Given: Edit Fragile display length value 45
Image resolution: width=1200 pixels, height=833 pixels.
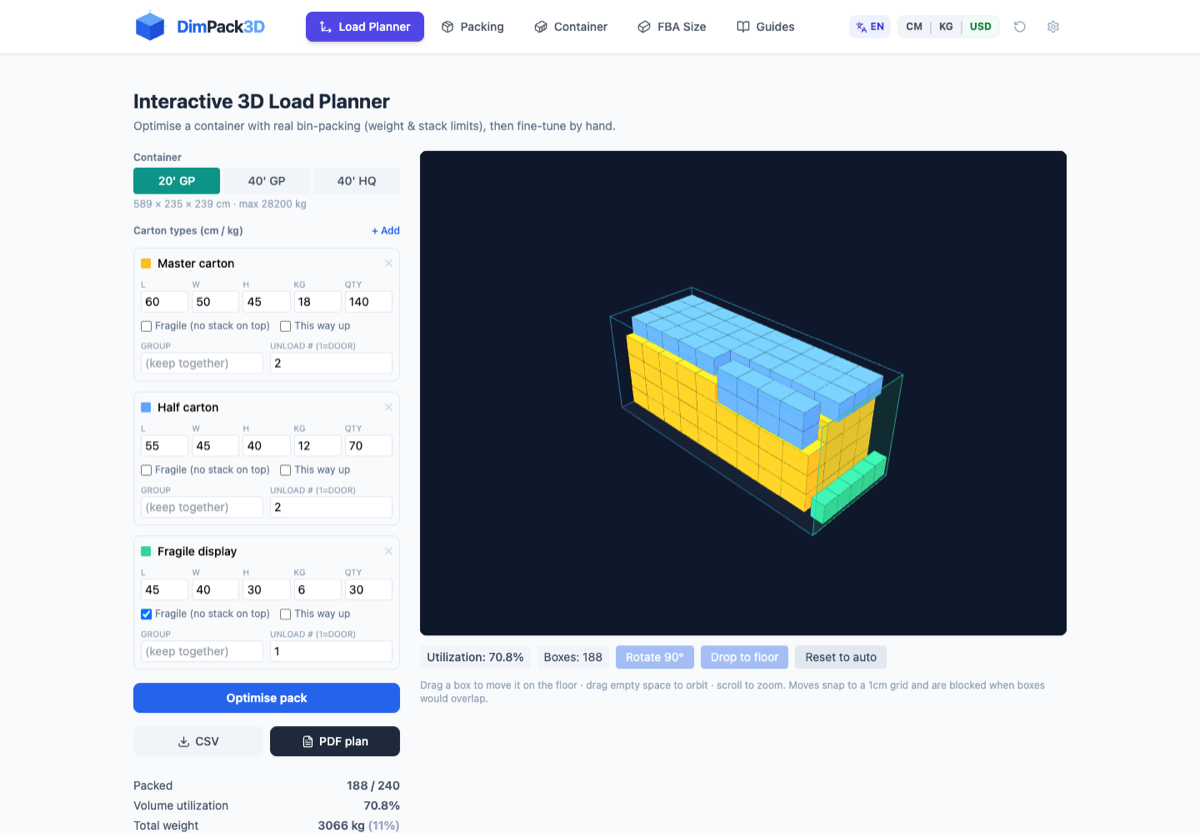Looking at the screenshot, I should (164, 590).
